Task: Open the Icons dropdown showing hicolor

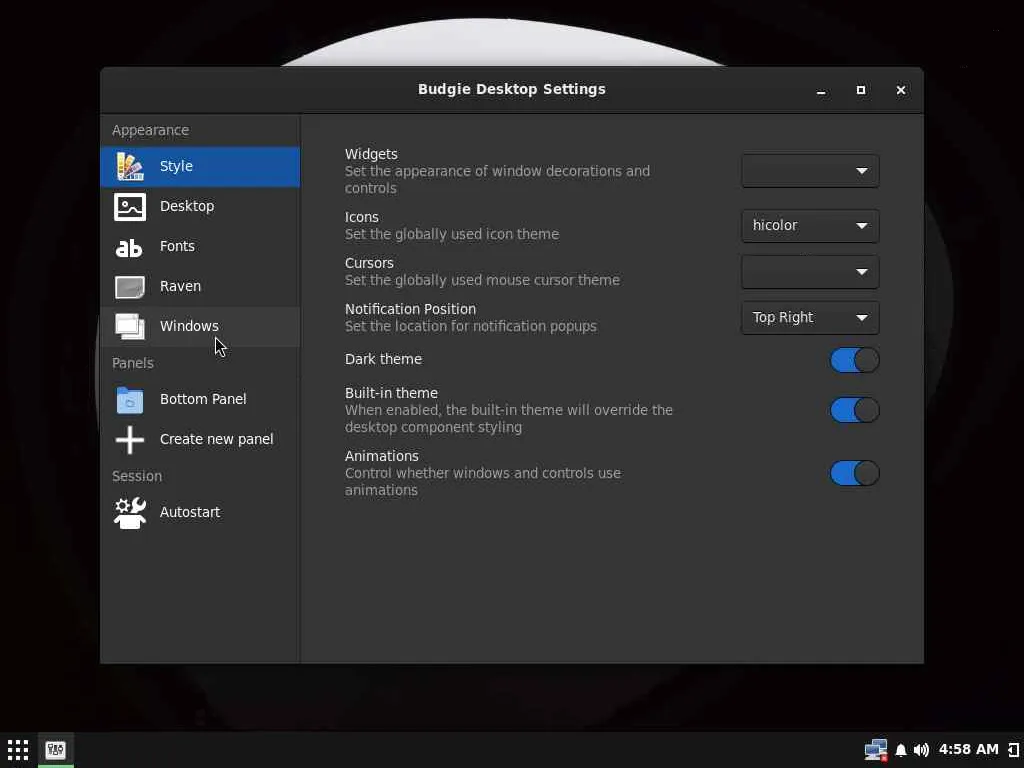Action: pos(810,226)
